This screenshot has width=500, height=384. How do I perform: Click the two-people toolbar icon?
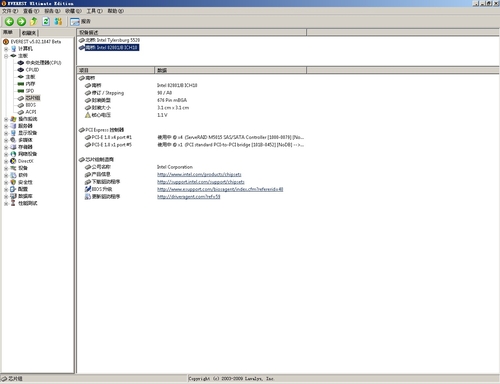(x=58, y=22)
